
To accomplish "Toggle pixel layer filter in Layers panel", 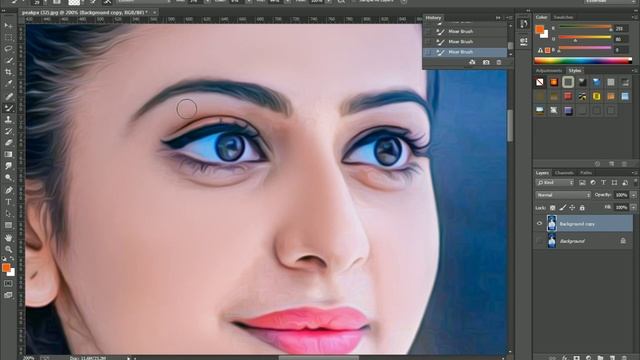I will coord(582,182).
